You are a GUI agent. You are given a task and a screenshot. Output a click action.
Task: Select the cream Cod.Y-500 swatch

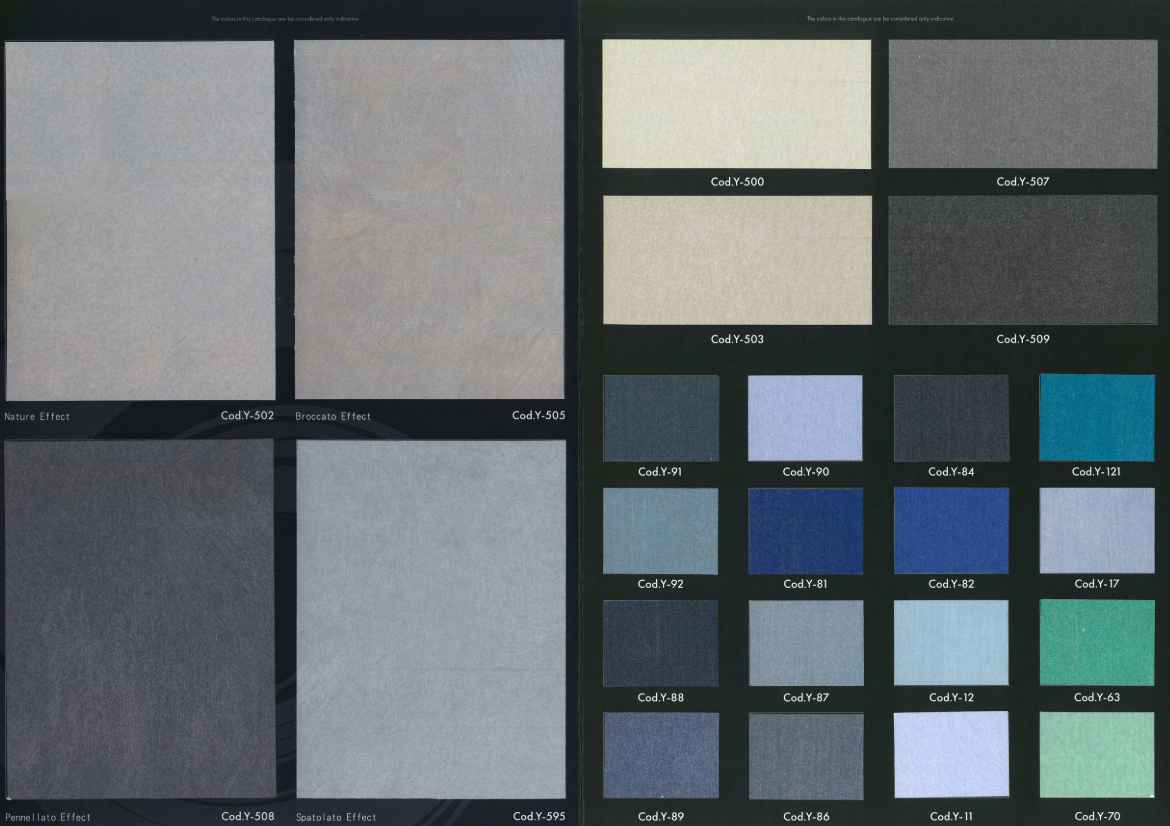tap(737, 104)
